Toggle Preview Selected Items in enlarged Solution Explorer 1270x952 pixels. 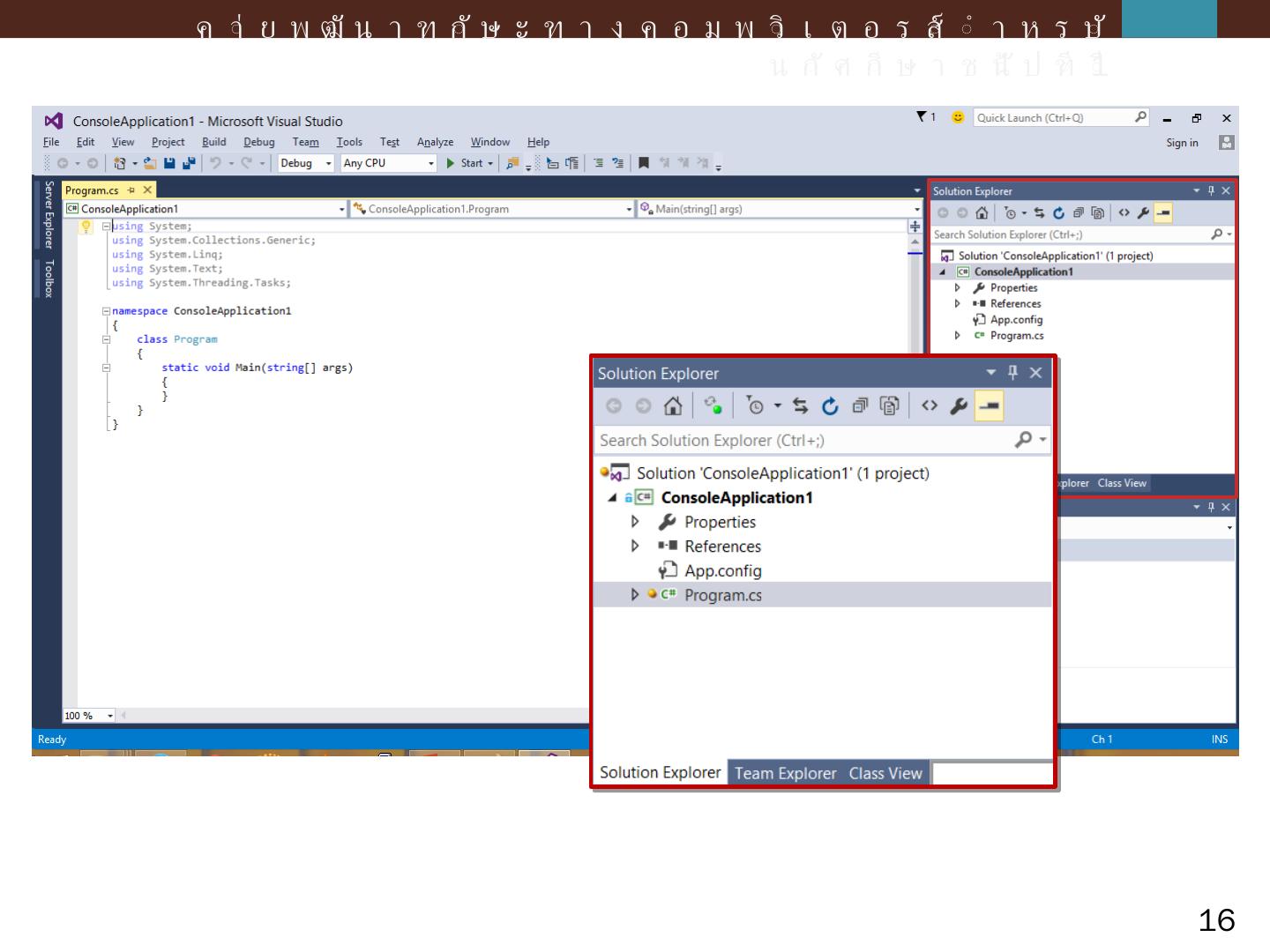(x=989, y=406)
